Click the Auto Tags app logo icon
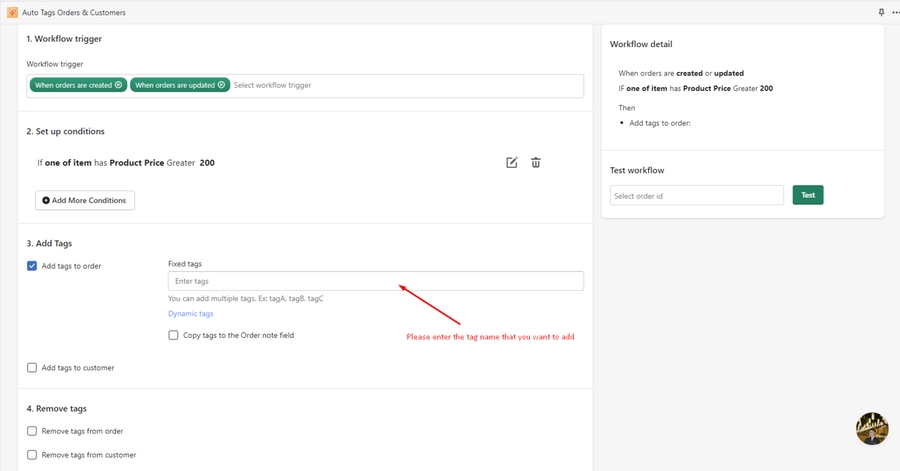900x471 pixels. coord(12,13)
